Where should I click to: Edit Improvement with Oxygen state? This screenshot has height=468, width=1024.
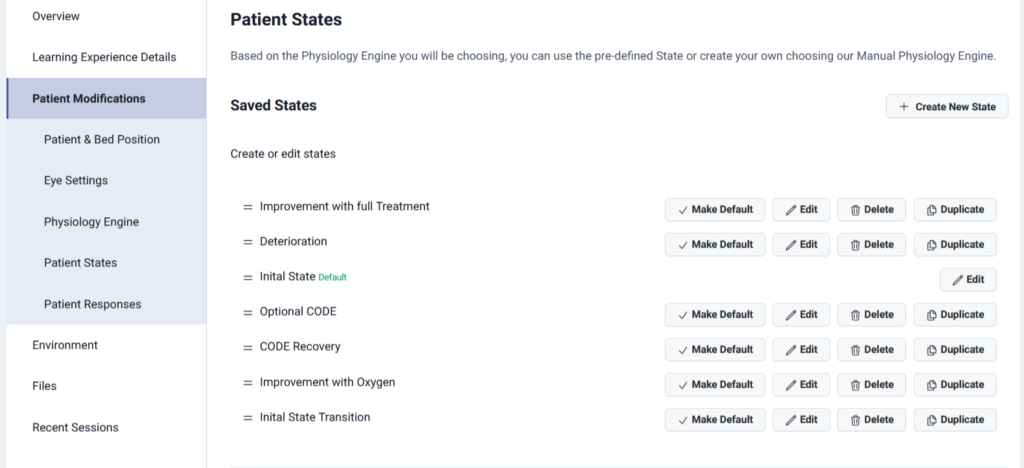tap(801, 385)
